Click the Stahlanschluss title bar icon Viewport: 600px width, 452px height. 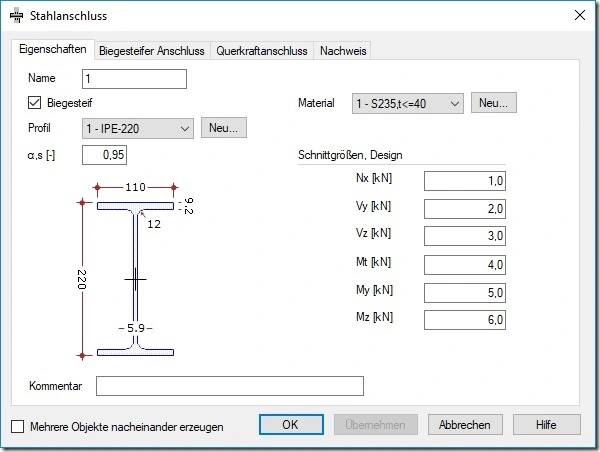click(16, 16)
